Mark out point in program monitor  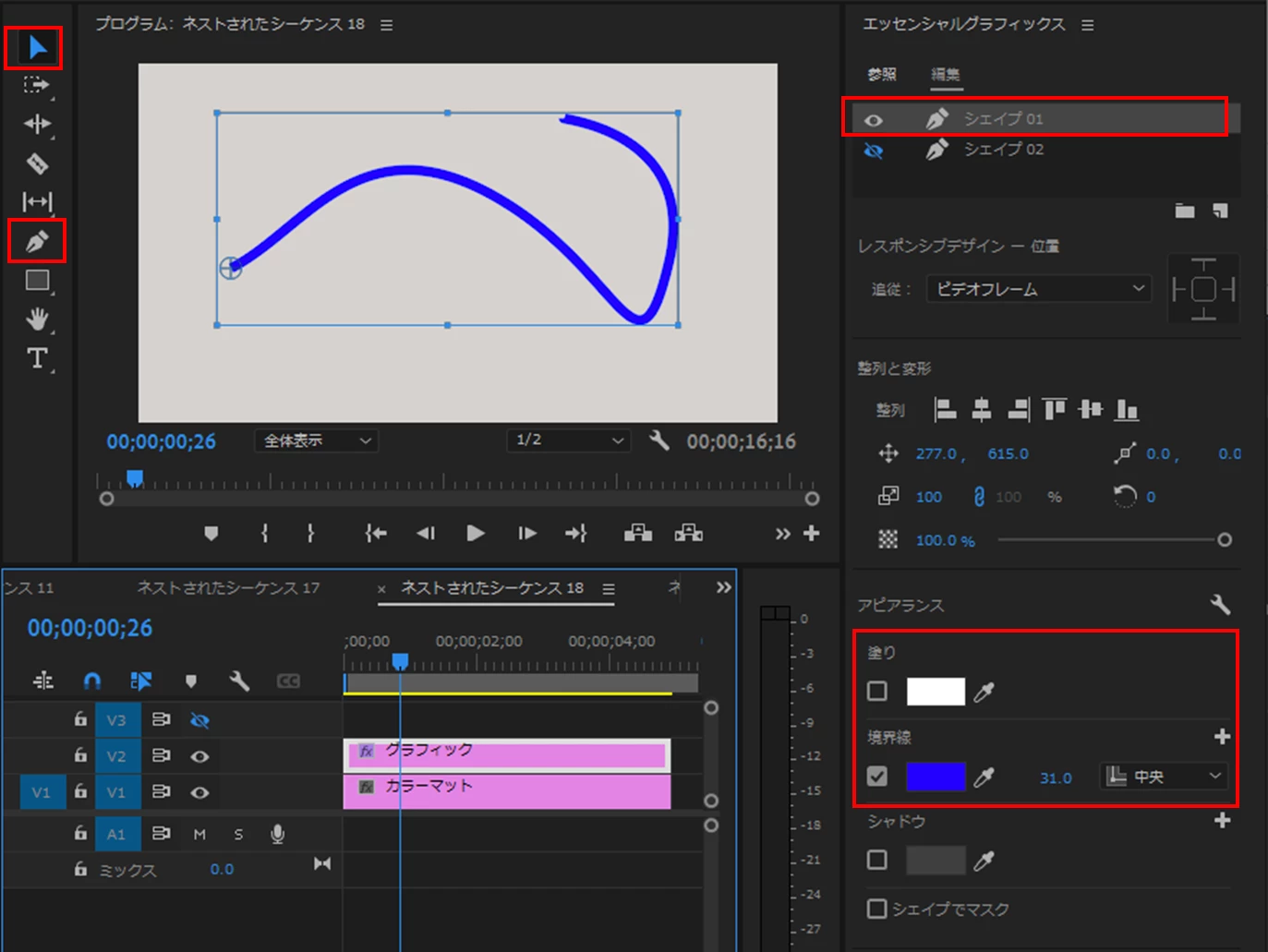click(x=310, y=533)
